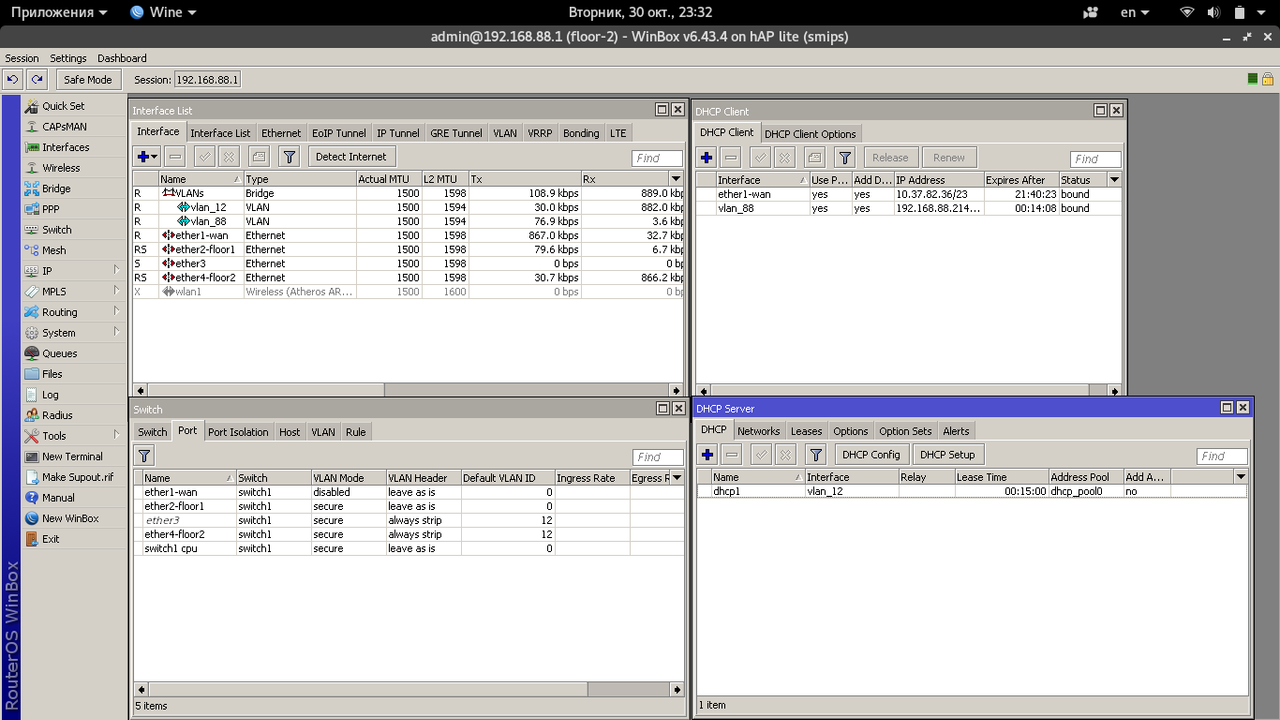This screenshot has width=1280, height=720.
Task: Switch to Ethernet tab in Interface List
Action: pos(281,133)
